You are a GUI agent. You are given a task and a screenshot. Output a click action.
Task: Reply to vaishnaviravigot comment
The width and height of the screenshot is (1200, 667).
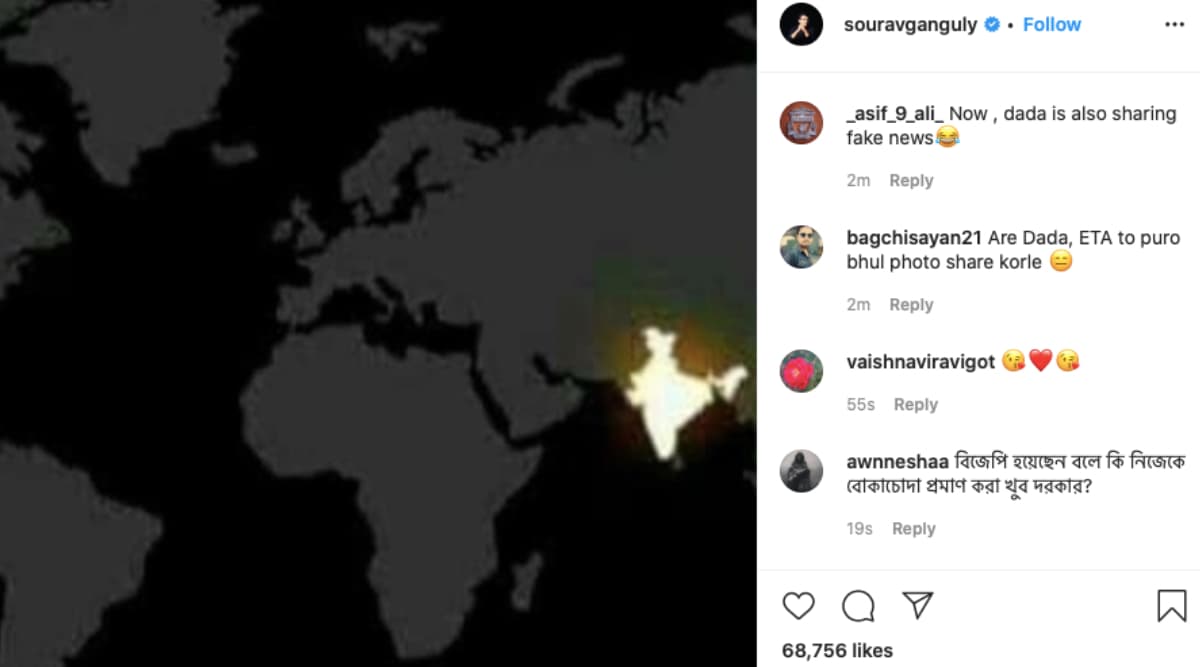click(x=916, y=404)
